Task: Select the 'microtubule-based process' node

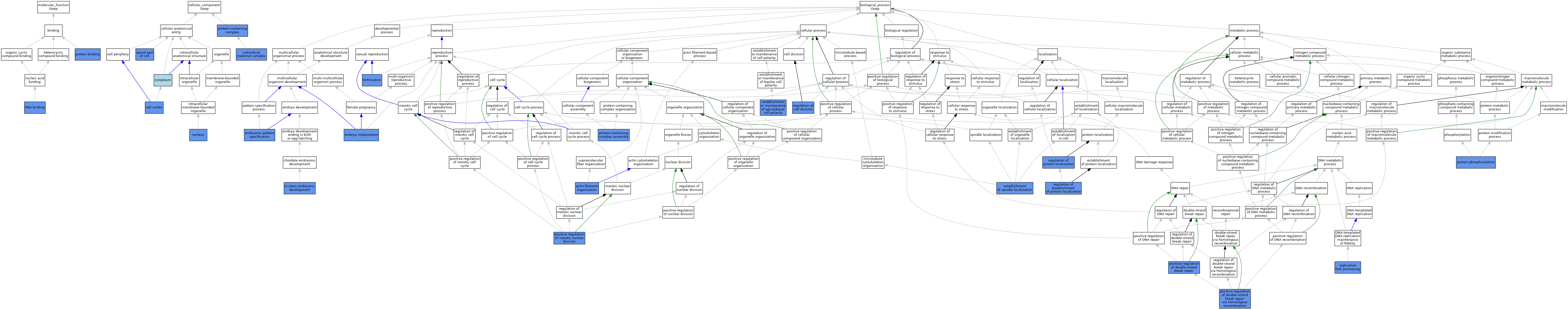Action: [x=850, y=54]
